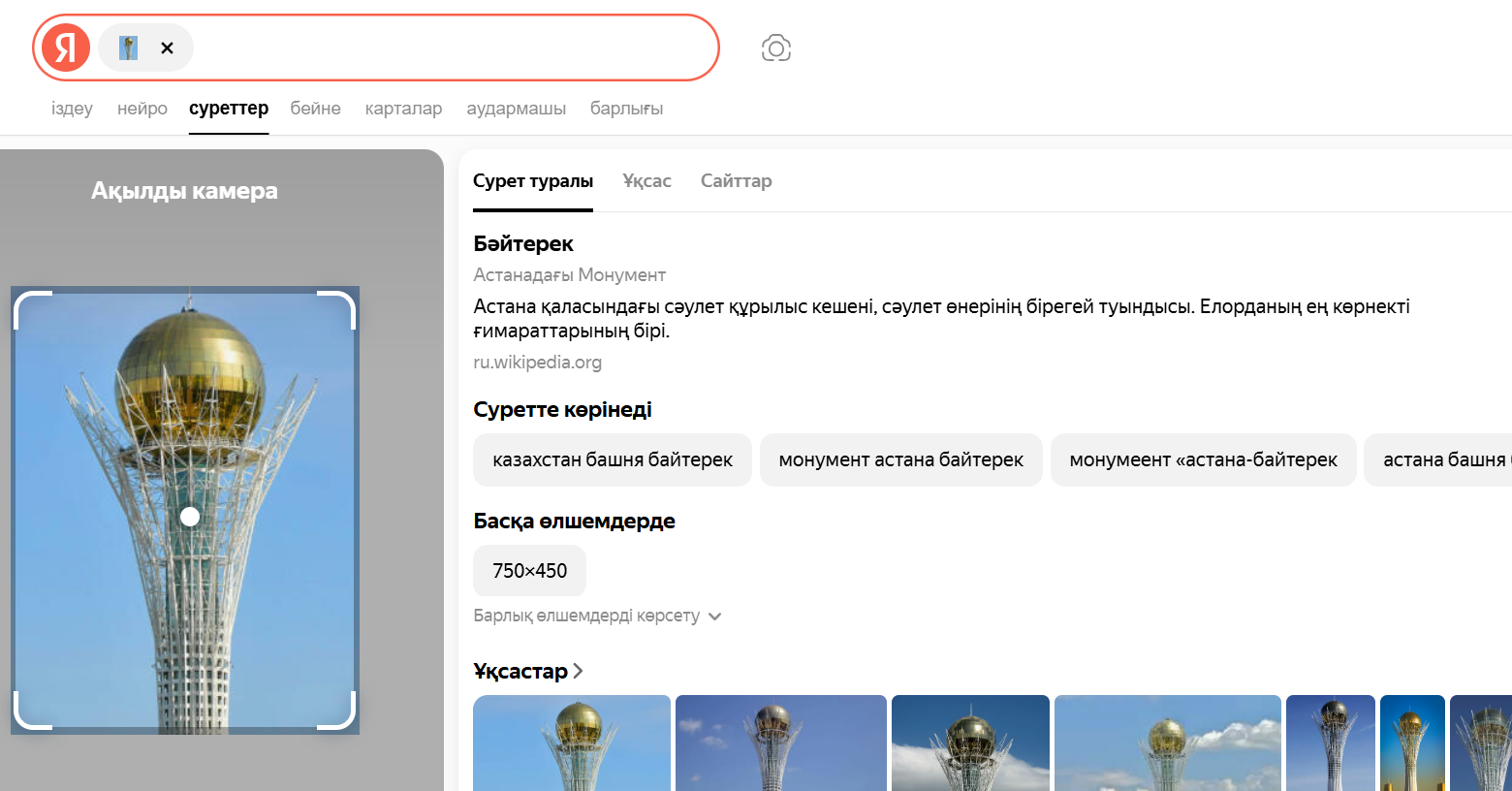Click the white focus dot on the tower image

(x=189, y=517)
